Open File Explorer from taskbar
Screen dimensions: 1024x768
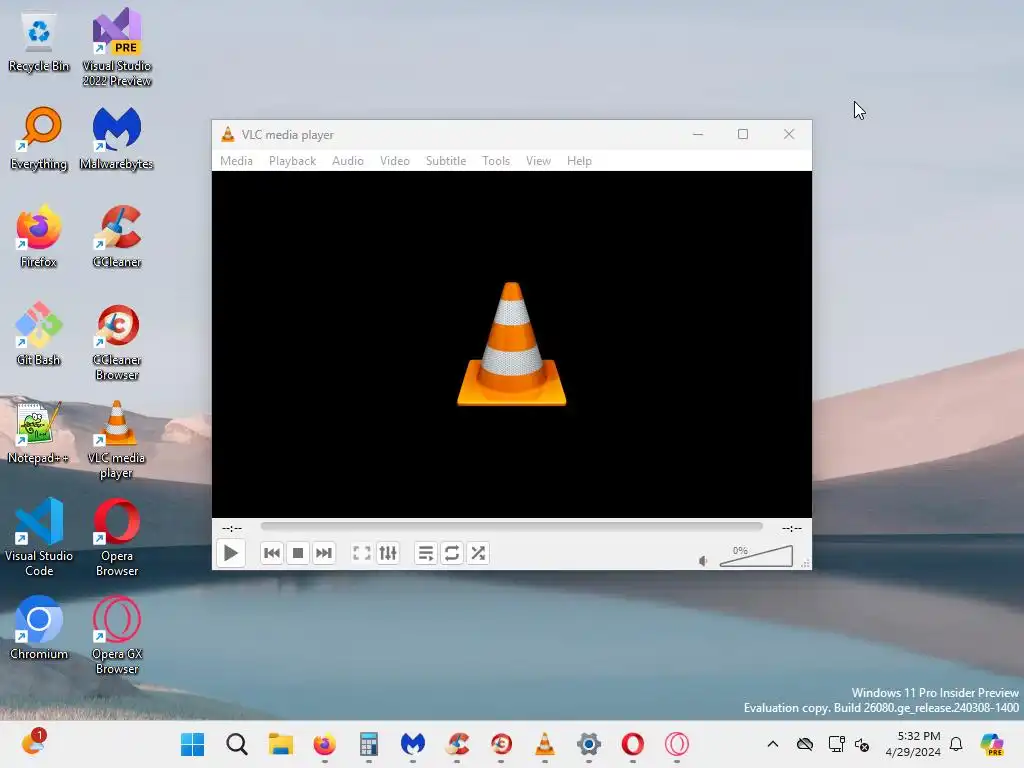click(281, 744)
